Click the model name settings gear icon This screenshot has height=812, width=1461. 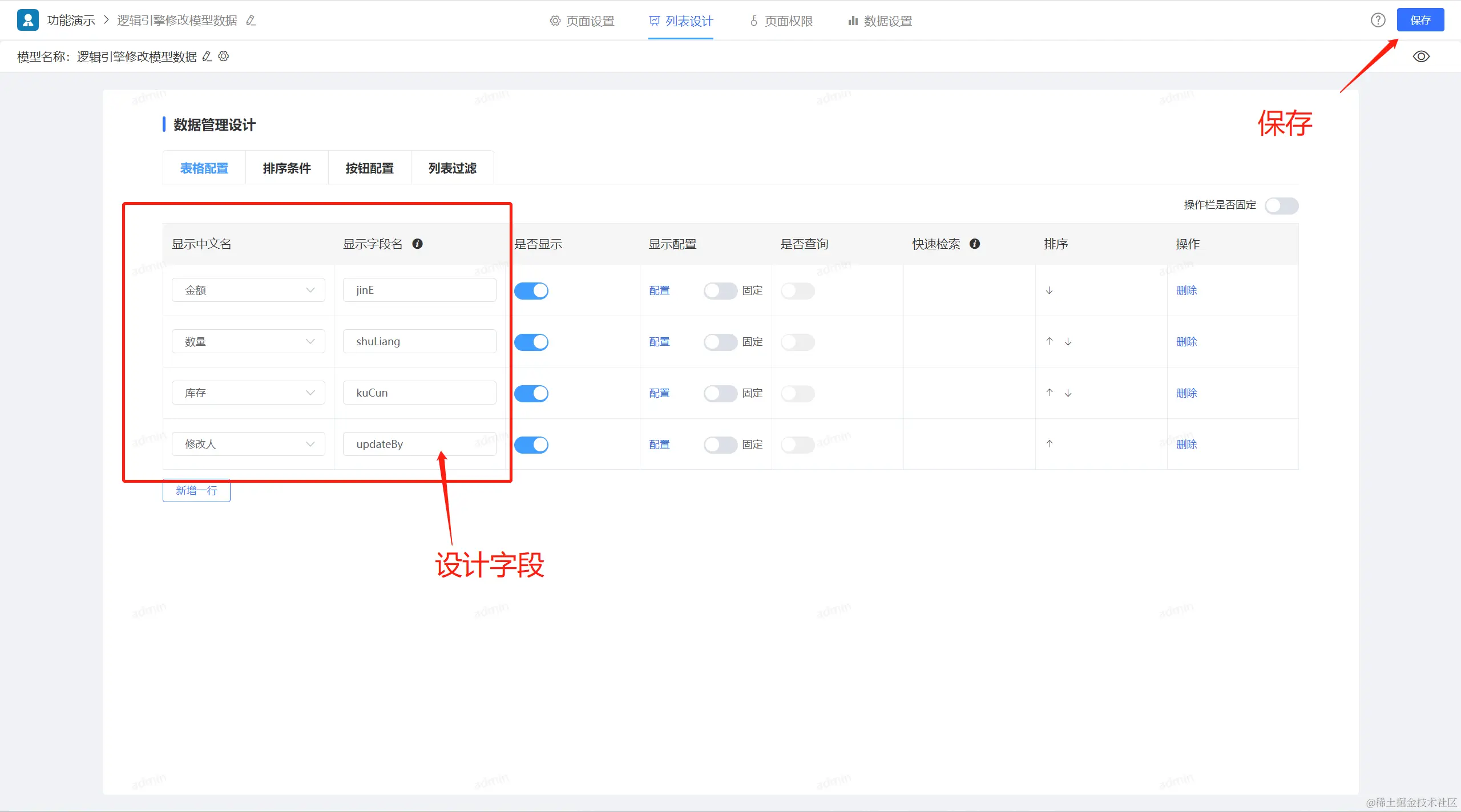224,56
